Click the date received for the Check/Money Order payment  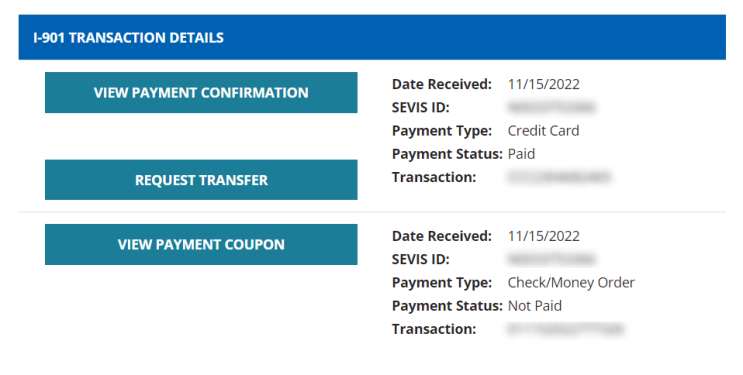tap(544, 236)
